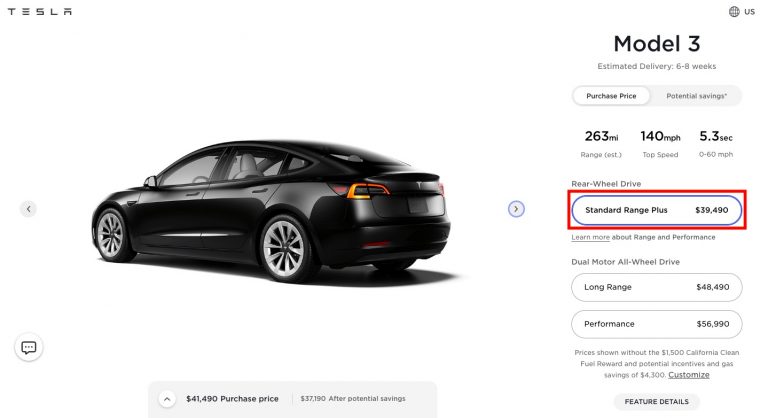Select the Standard Range Plus option
Image resolution: width=768 pixels, height=418 pixels.
[656, 210]
